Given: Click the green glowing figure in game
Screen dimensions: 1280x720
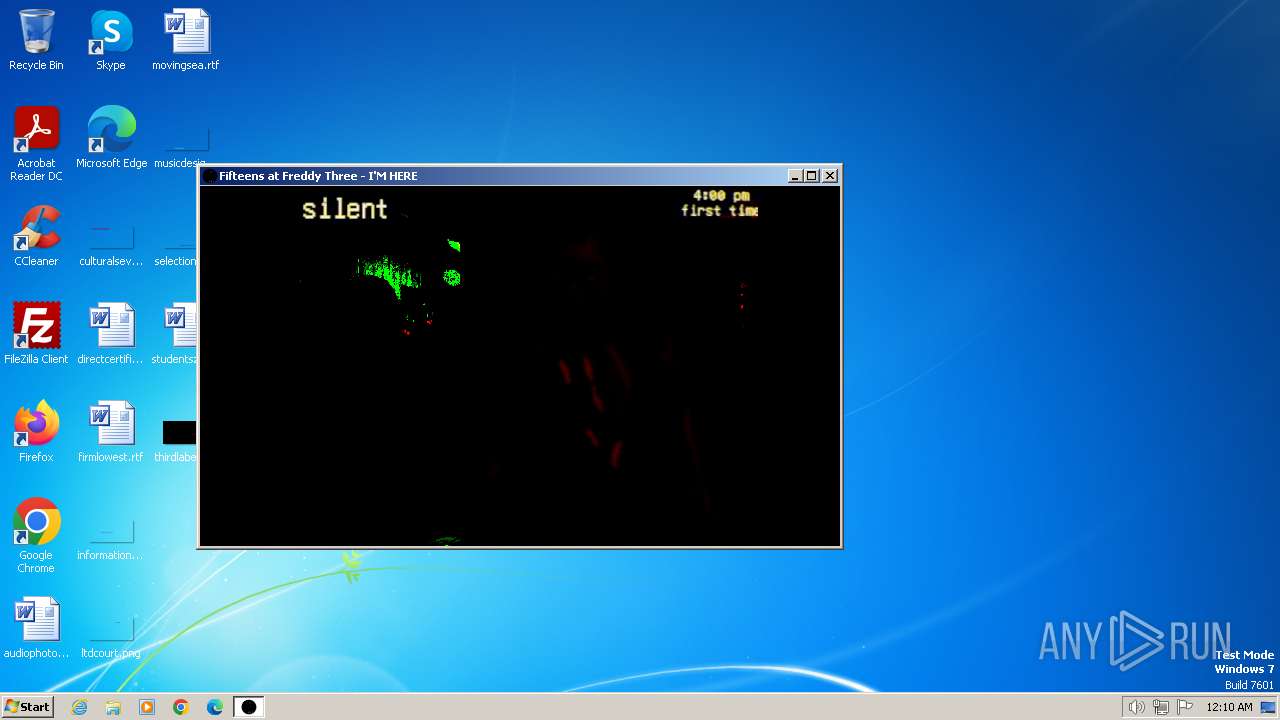Looking at the screenshot, I should point(391,275).
